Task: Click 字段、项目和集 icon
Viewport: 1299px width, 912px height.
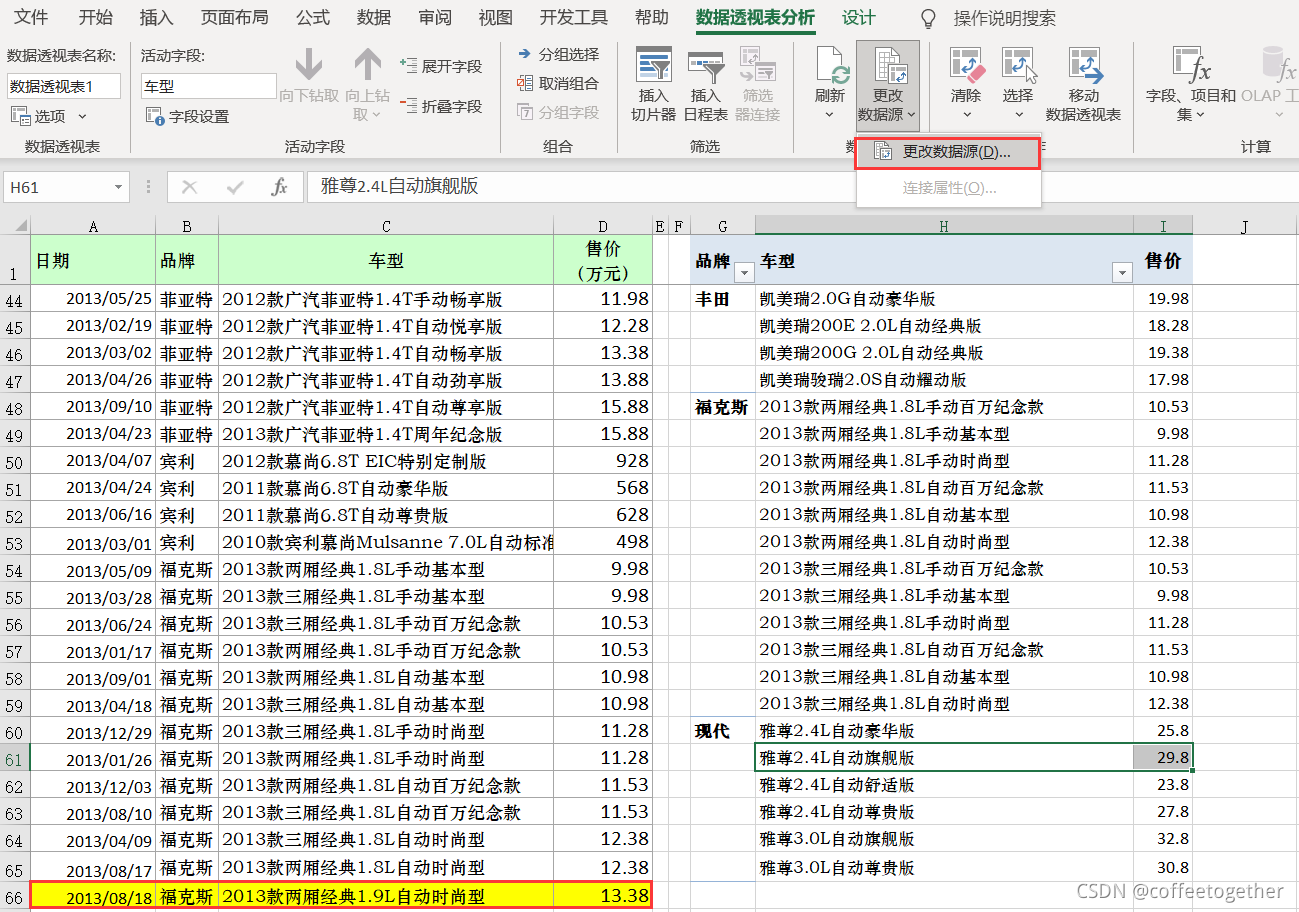Action: click(1191, 66)
